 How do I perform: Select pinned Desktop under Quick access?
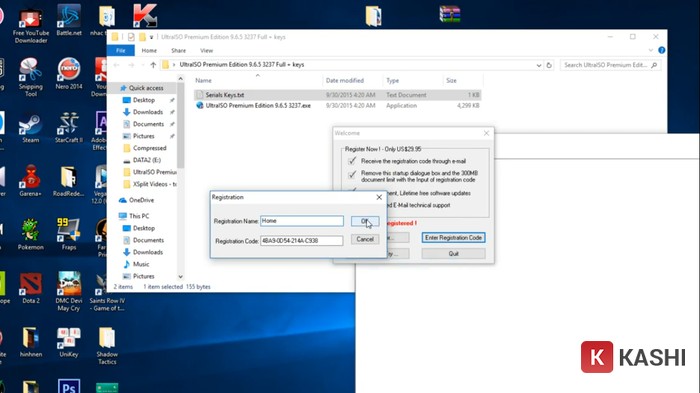pos(143,100)
